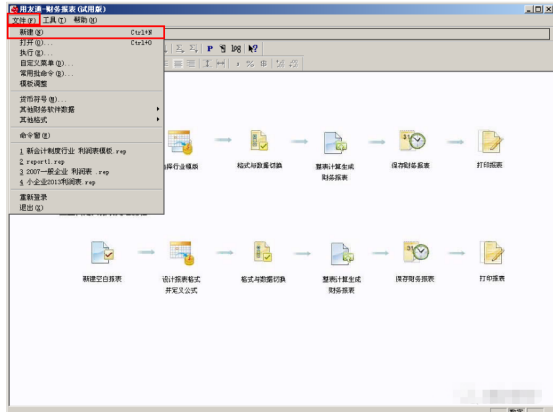Viewport: 554px width, 413px height.
Task: Click the top-row 格式与数据切换 icon
Action: [259, 140]
